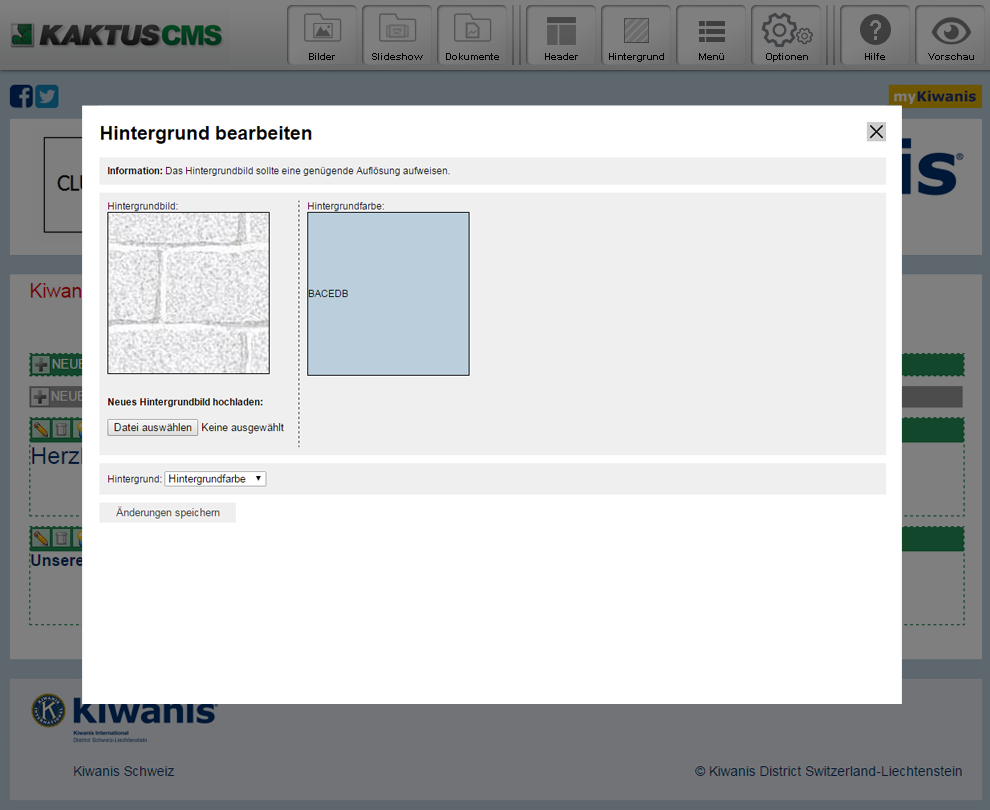Click the Header layout icon
The height and width of the screenshot is (810, 990).
point(561,36)
